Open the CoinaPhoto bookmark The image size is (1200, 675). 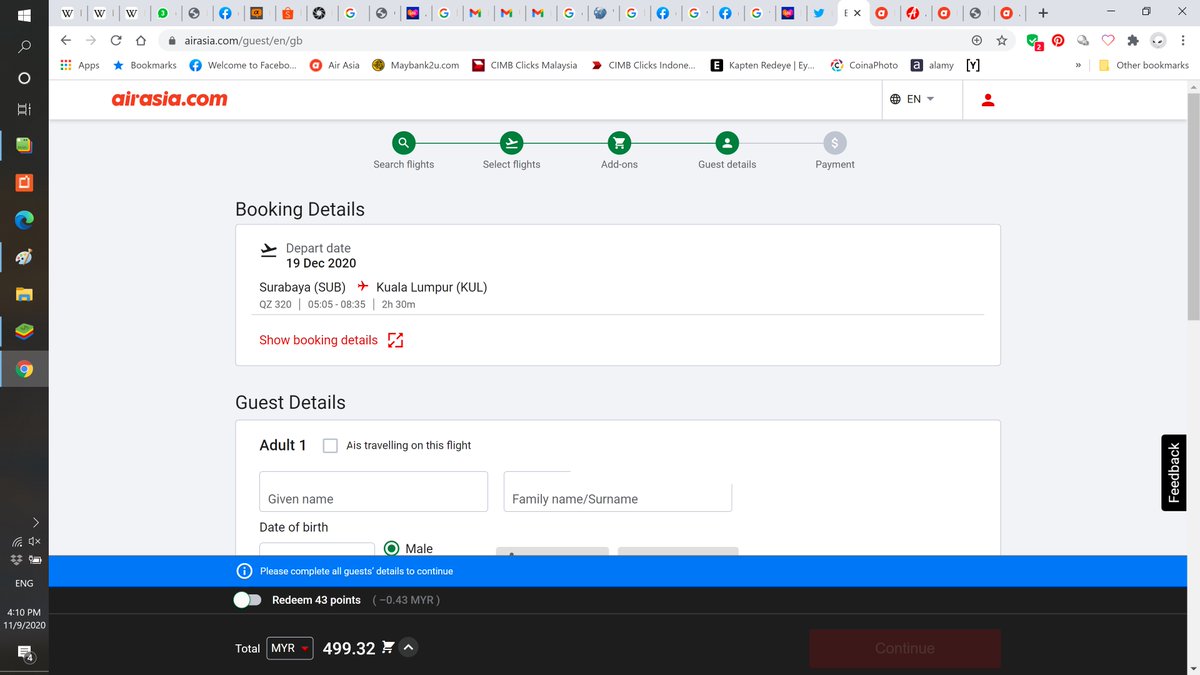point(864,65)
